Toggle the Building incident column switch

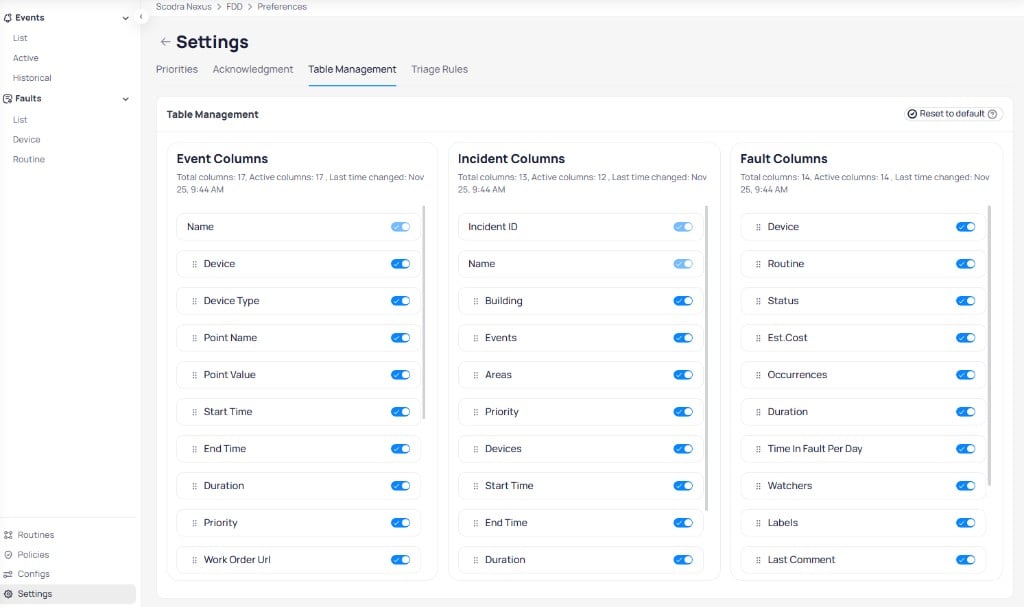683,301
